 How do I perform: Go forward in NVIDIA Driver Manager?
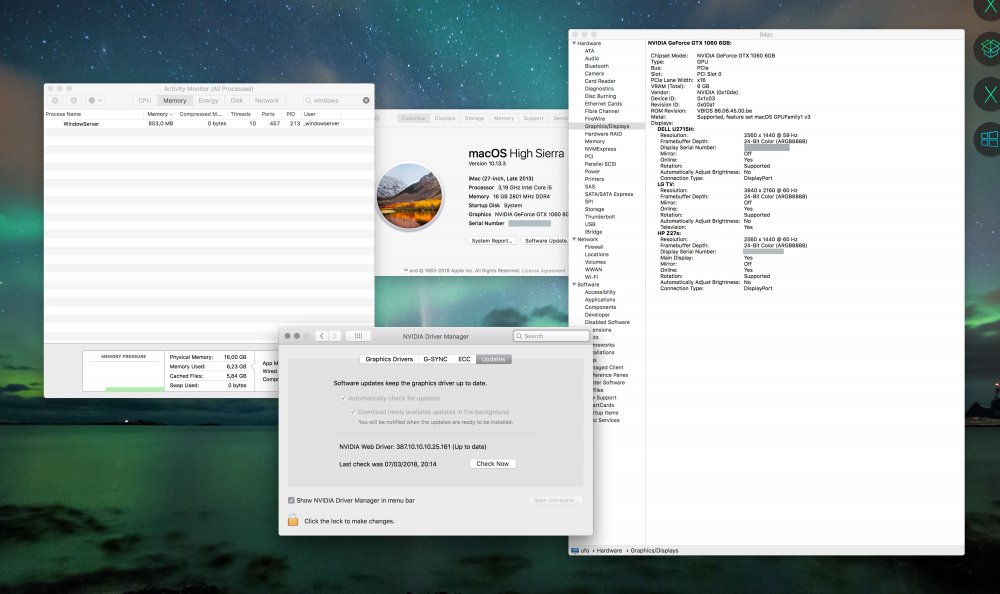tap(335, 336)
